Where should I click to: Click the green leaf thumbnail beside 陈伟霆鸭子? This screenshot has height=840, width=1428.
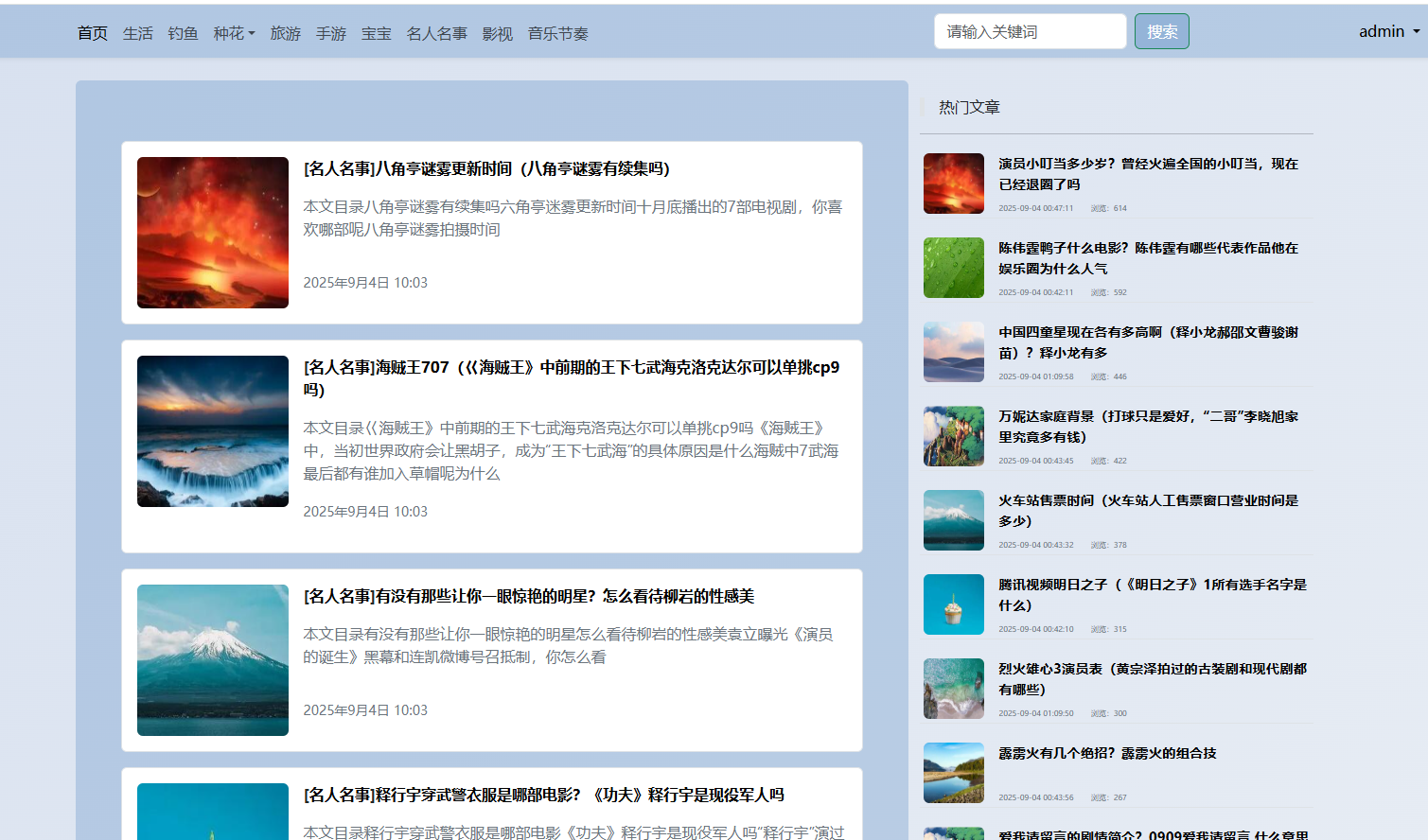[953, 268]
